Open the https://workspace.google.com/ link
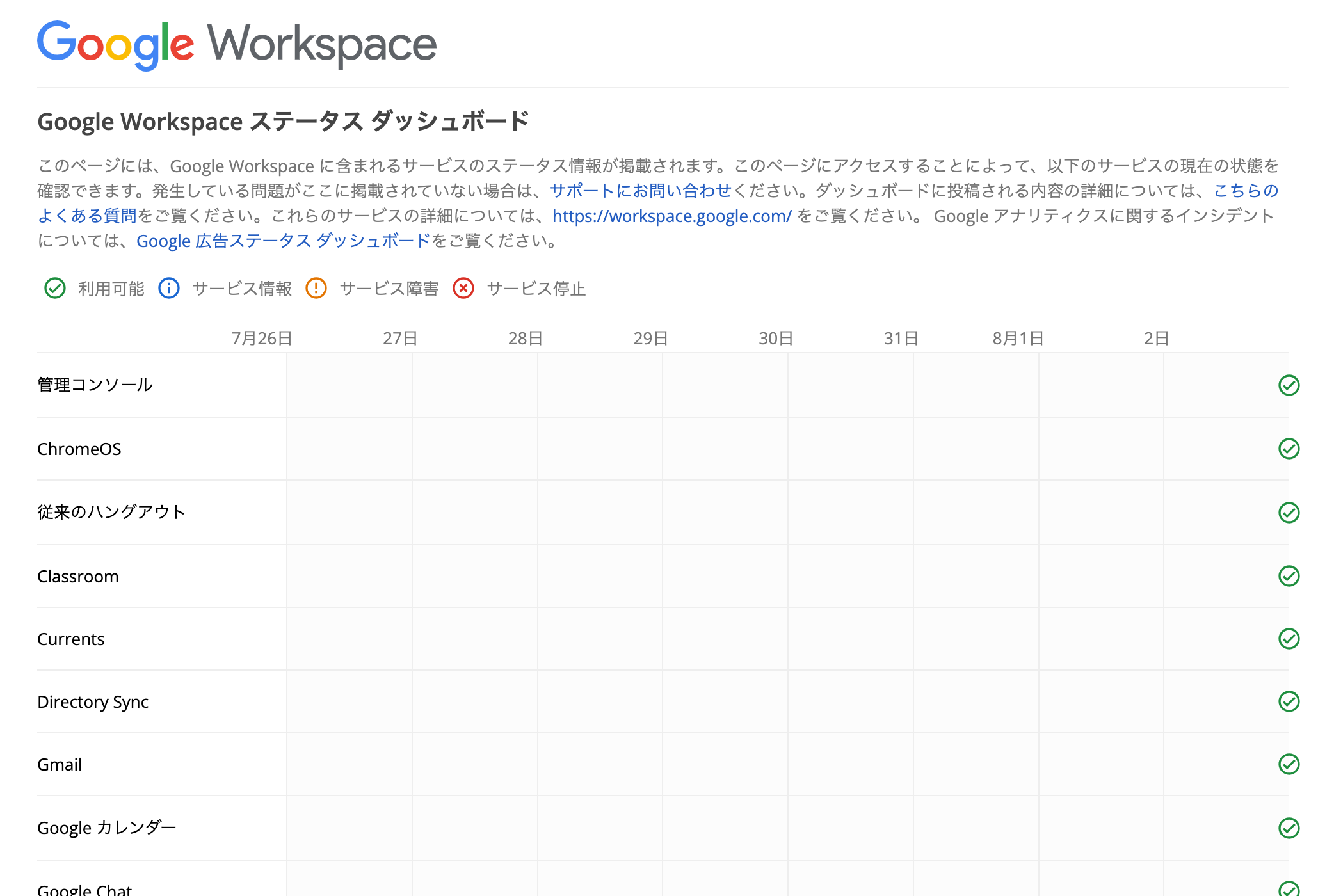1334x896 pixels. click(x=672, y=216)
